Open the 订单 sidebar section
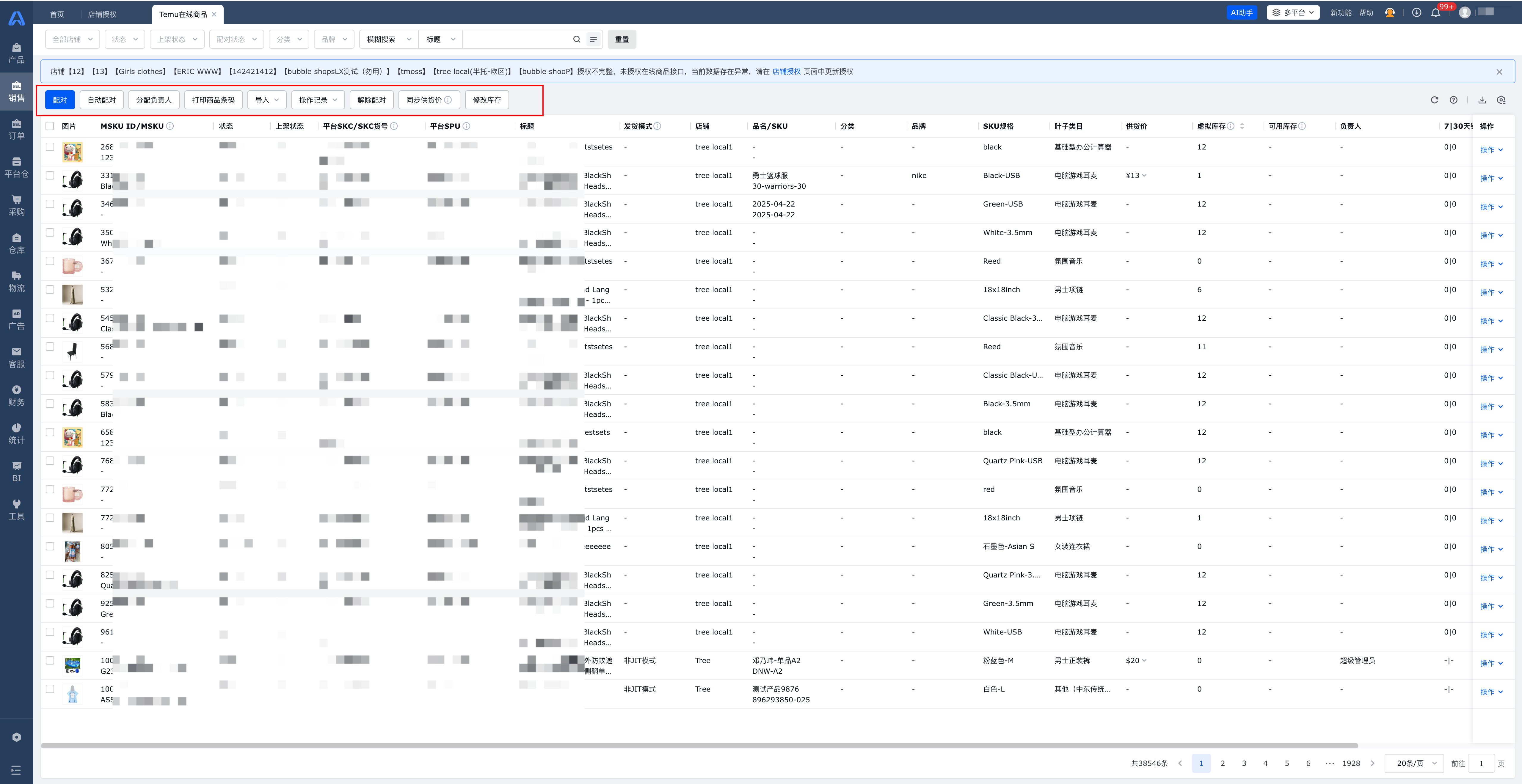The height and width of the screenshot is (784, 1522). (x=17, y=130)
